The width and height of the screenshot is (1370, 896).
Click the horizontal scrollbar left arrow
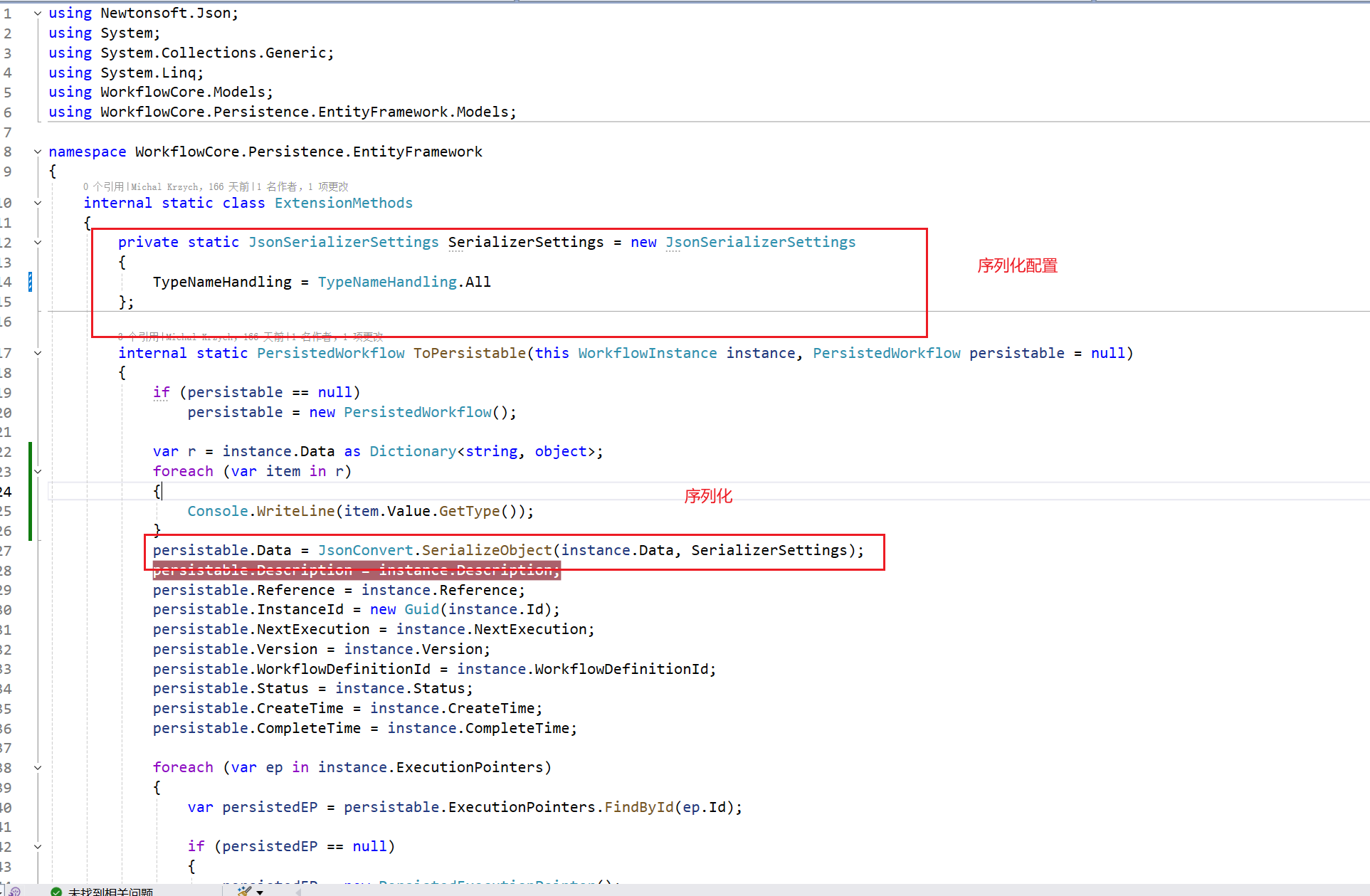coord(299,892)
